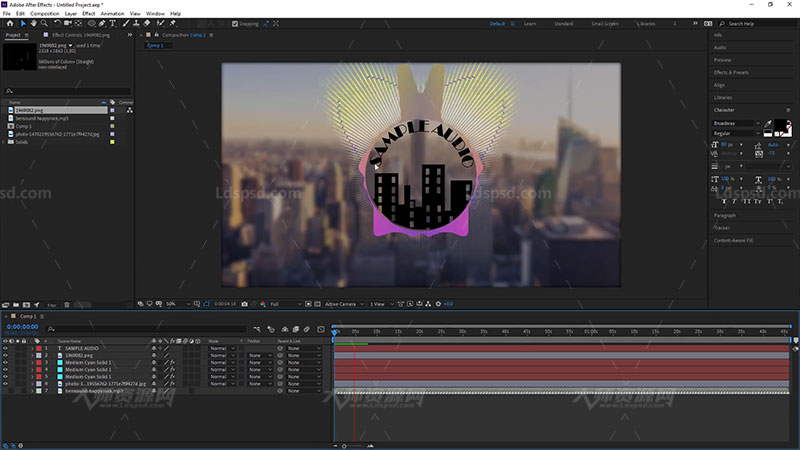Click the Home icon in toolbar
The width and height of the screenshot is (800, 450).
(x=10, y=23)
